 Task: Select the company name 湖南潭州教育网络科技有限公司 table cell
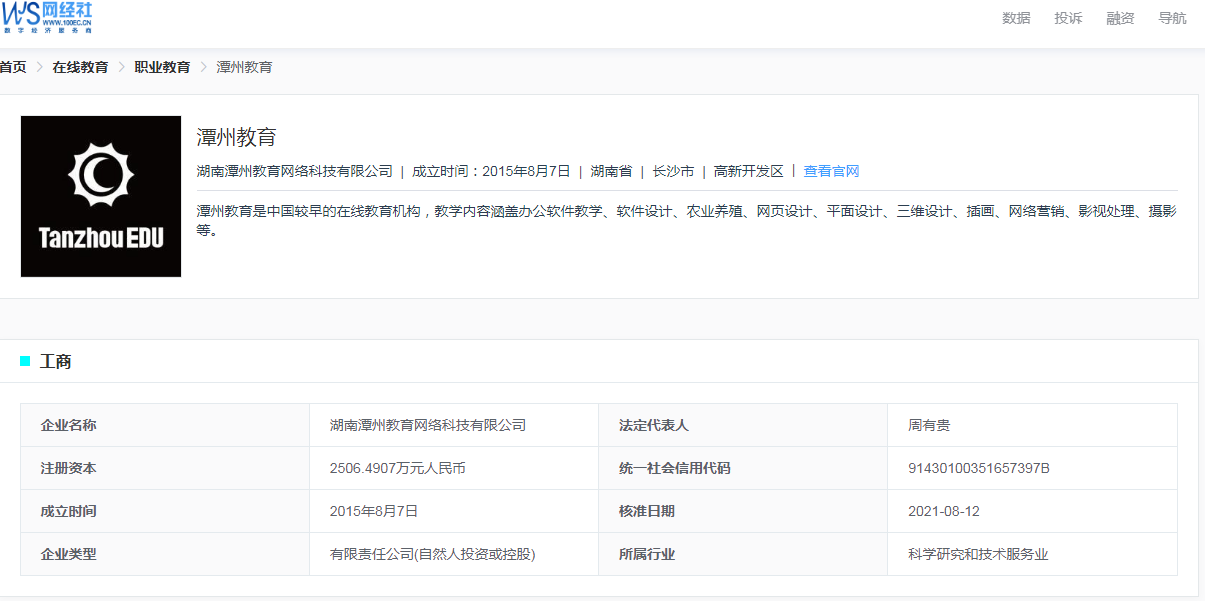click(427, 425)
